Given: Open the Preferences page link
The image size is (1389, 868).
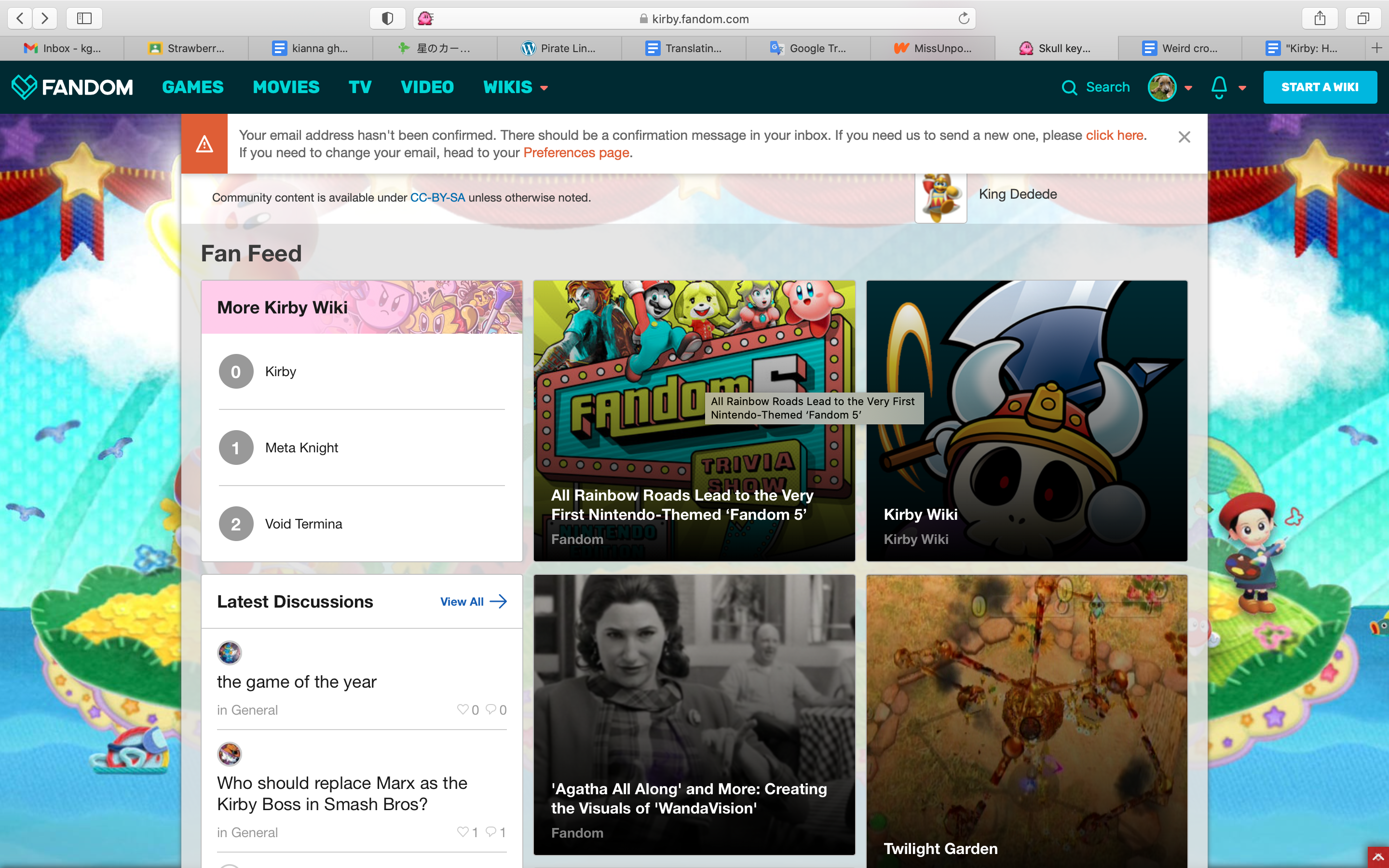Looking at the screenshot, I should pos(576,153).
